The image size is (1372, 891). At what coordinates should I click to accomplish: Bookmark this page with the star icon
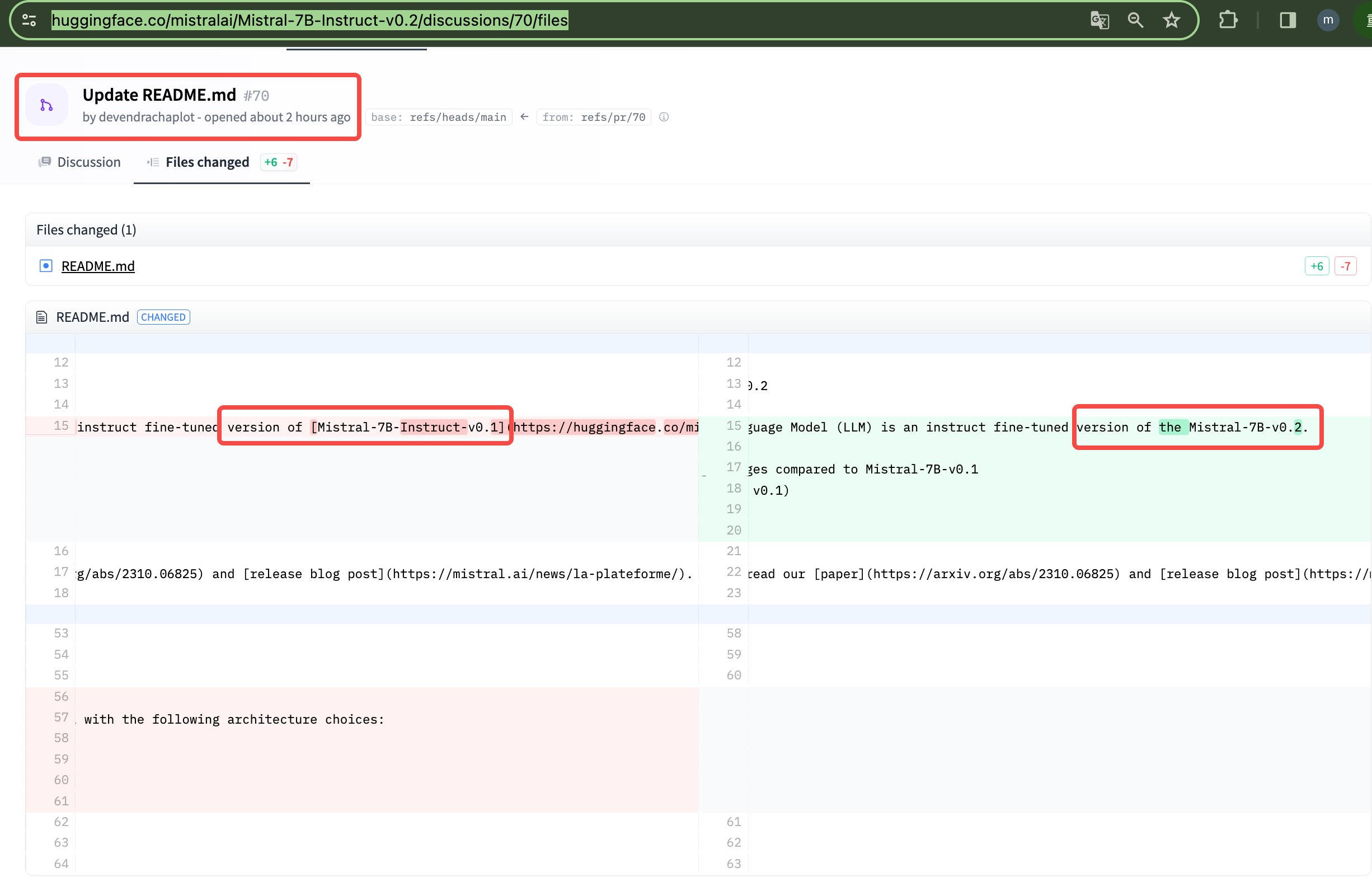click(x=1171, y=21)
